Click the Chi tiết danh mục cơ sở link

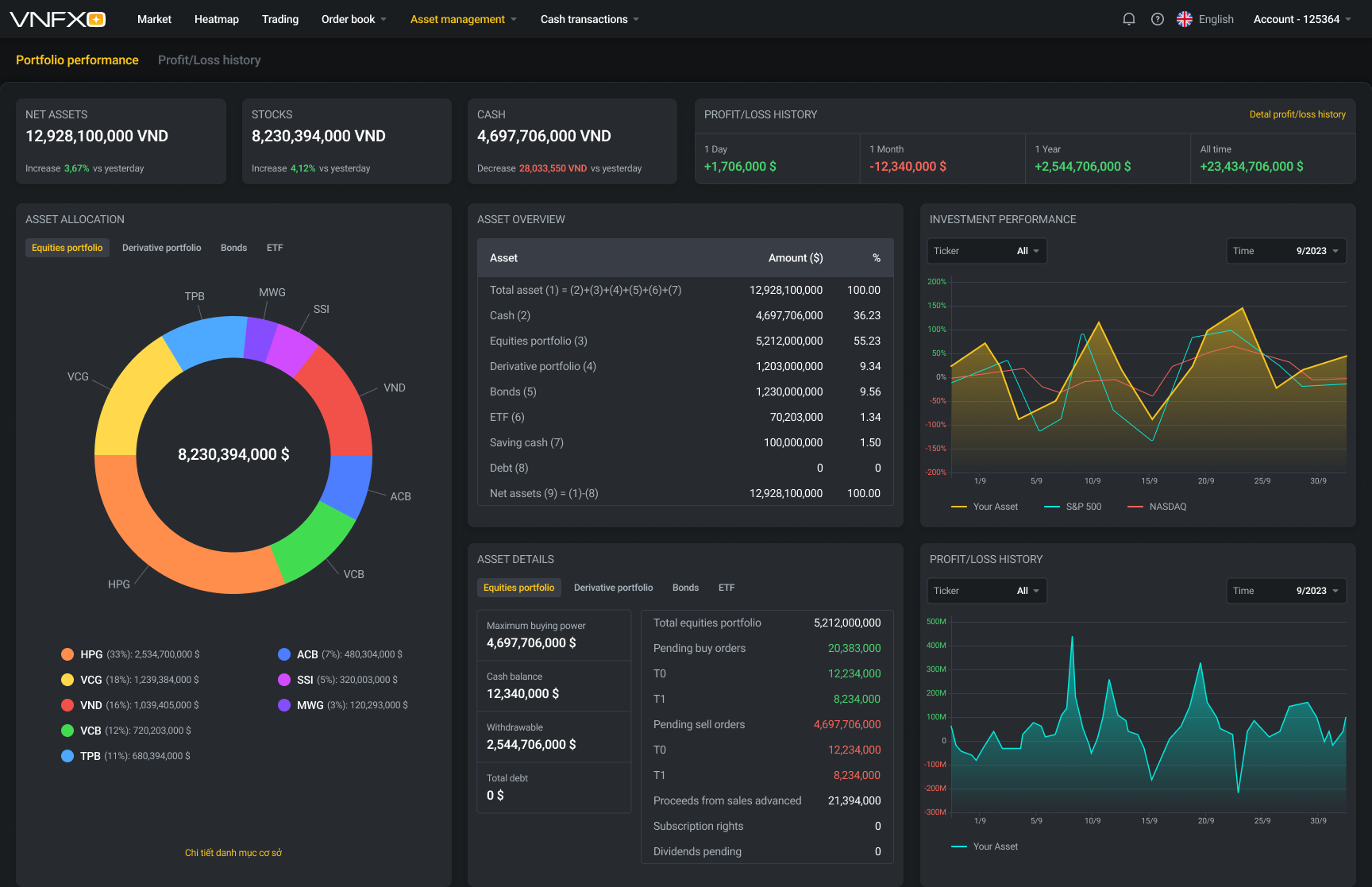pos(232,852)
